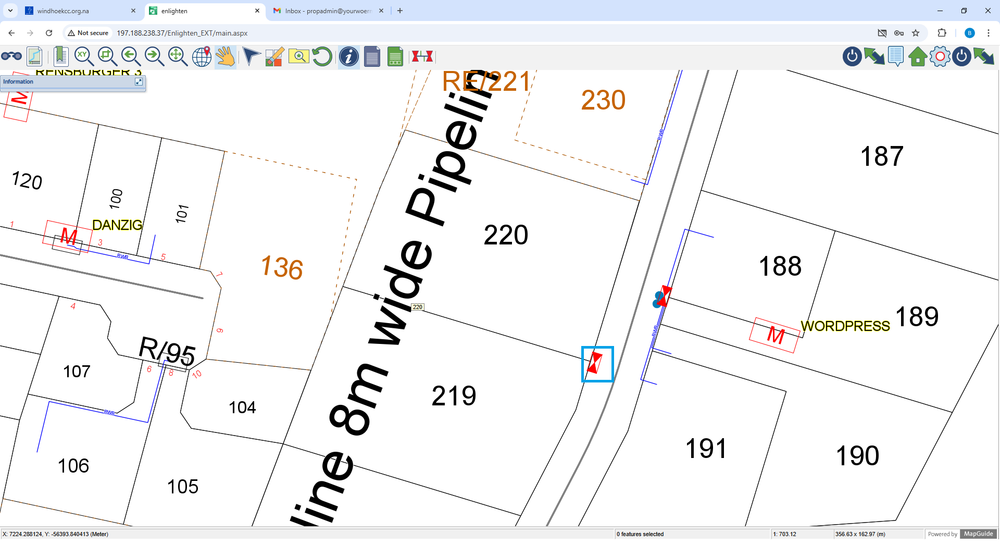
Task: Activate the Select arrow tool
Action: (x=251, y=56)
